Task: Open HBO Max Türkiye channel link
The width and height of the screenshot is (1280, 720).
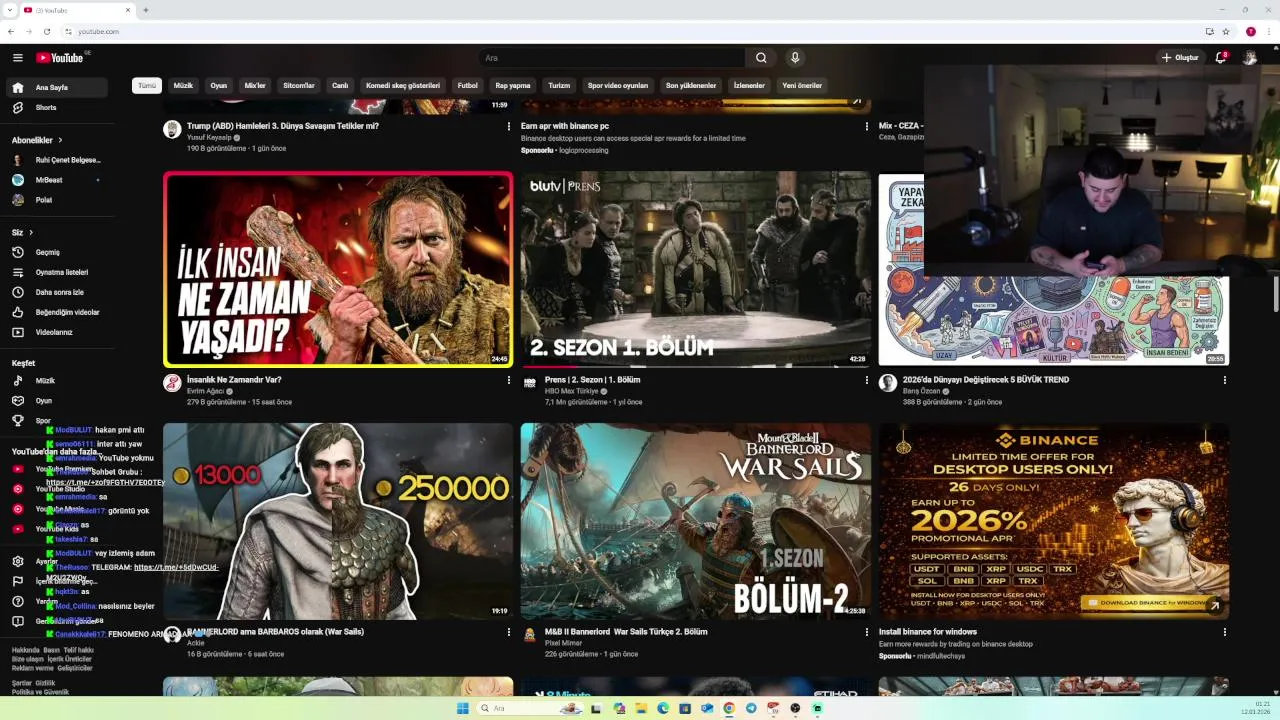Action: [572, 391]
